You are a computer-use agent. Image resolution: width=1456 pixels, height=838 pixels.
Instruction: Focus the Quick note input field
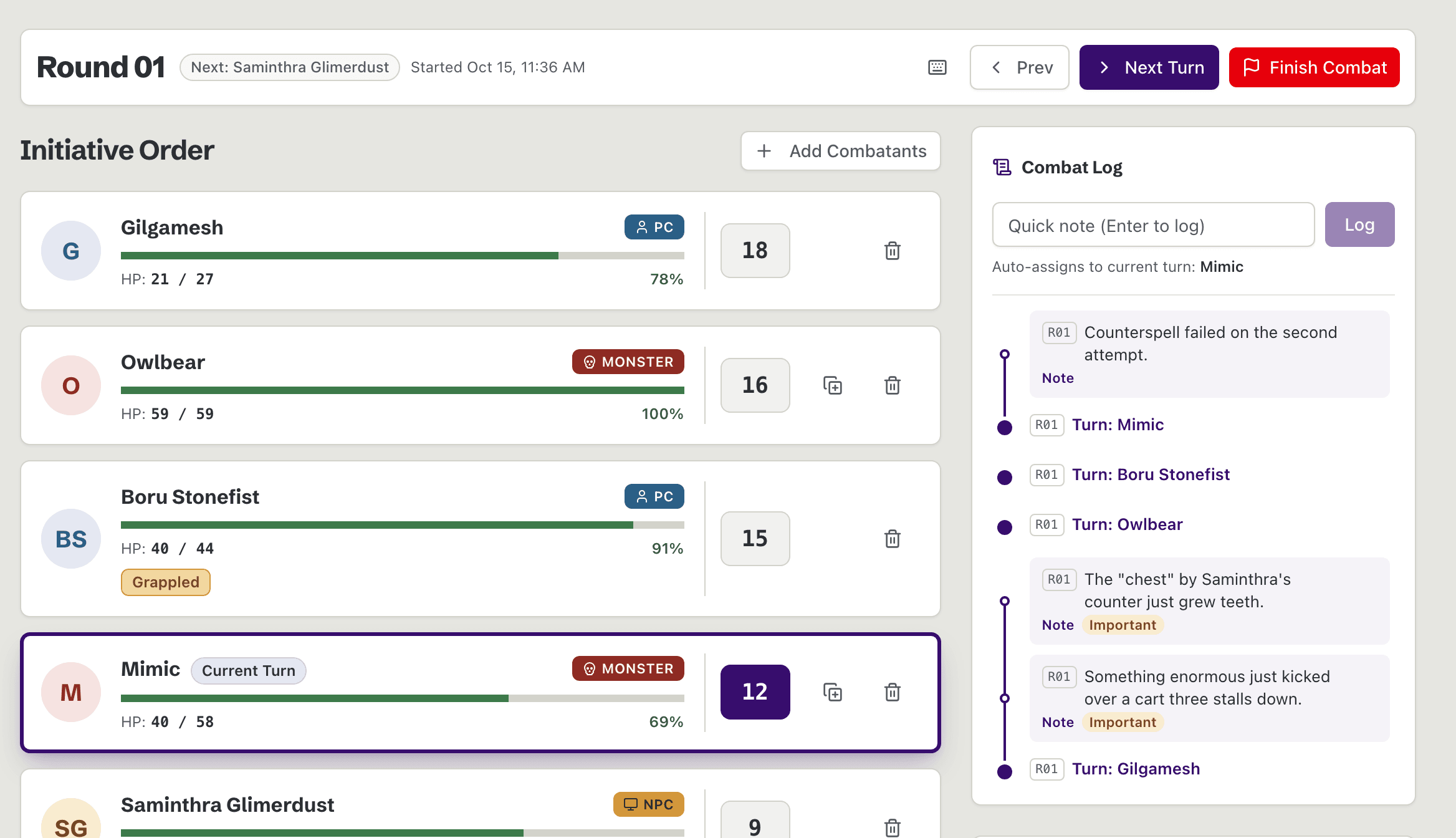[x=1153, y=224]
